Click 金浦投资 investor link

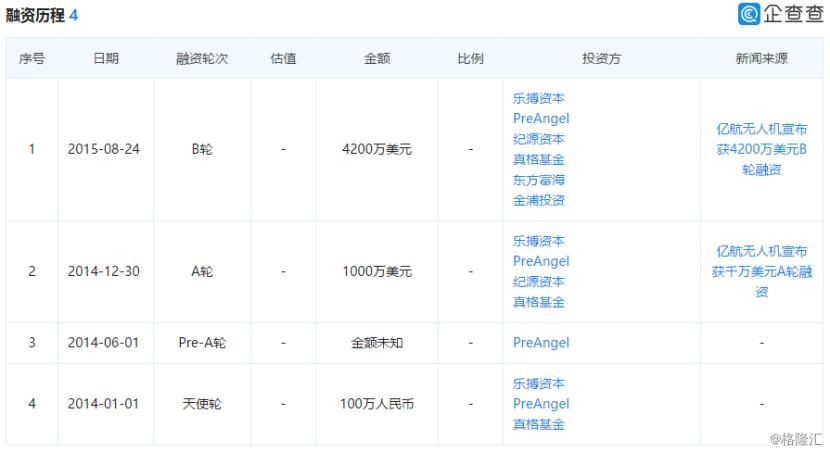click(539, 200)
